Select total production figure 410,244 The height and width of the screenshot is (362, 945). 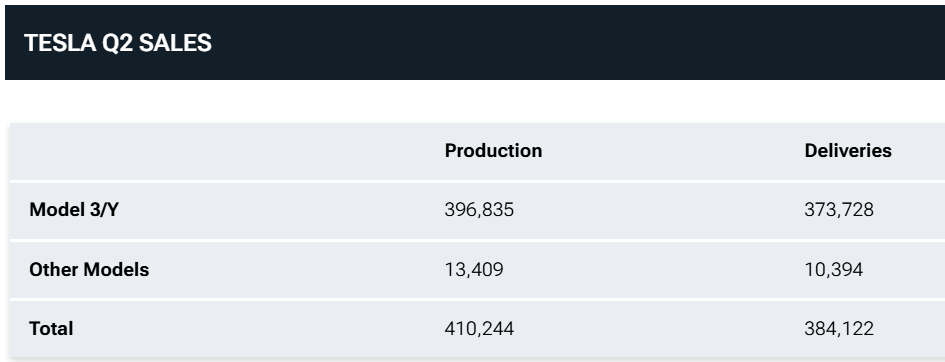[x=479, y=328]
